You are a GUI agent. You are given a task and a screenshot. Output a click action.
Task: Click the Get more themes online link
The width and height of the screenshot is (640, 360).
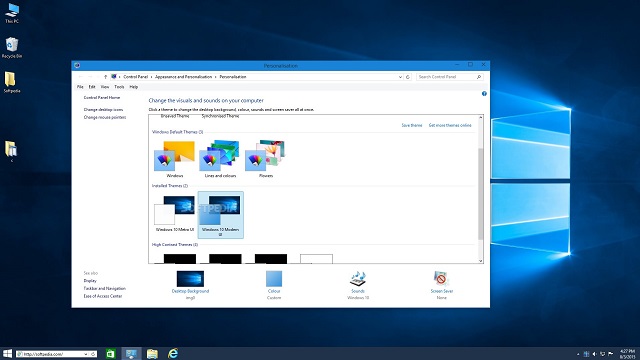(450, 125)
